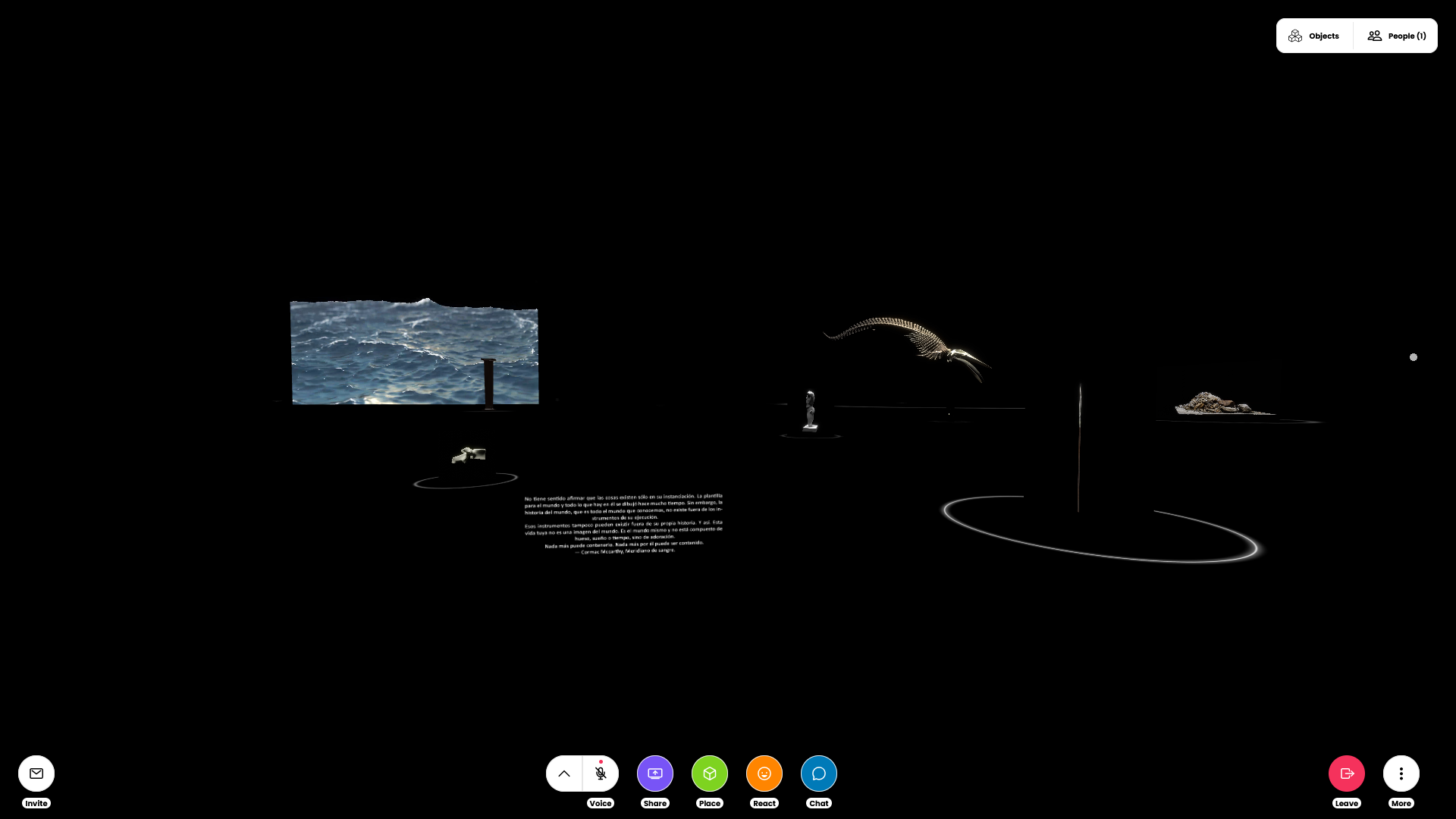Select the small bone object on pedestal

click(469, 455)
